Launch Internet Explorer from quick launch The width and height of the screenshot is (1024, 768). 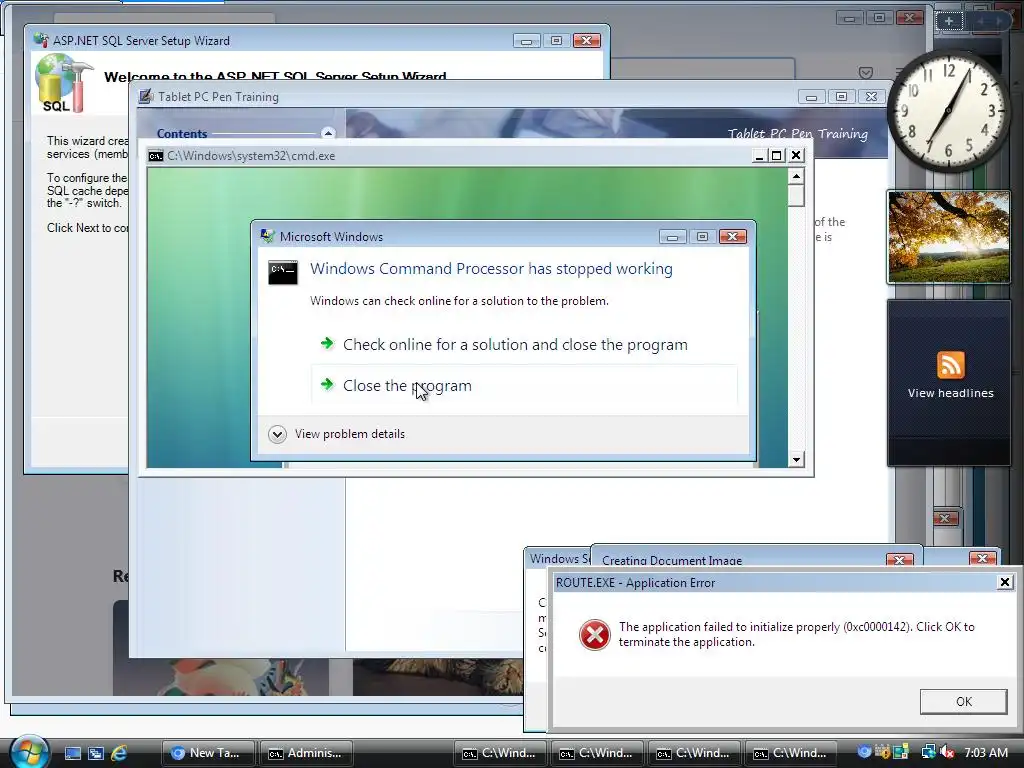pyautogui.click(x=119, y=753)
